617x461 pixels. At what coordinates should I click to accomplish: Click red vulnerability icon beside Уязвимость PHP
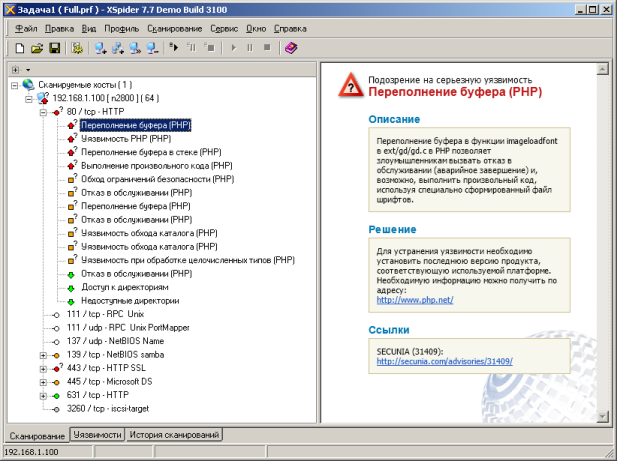pos(72,138)
